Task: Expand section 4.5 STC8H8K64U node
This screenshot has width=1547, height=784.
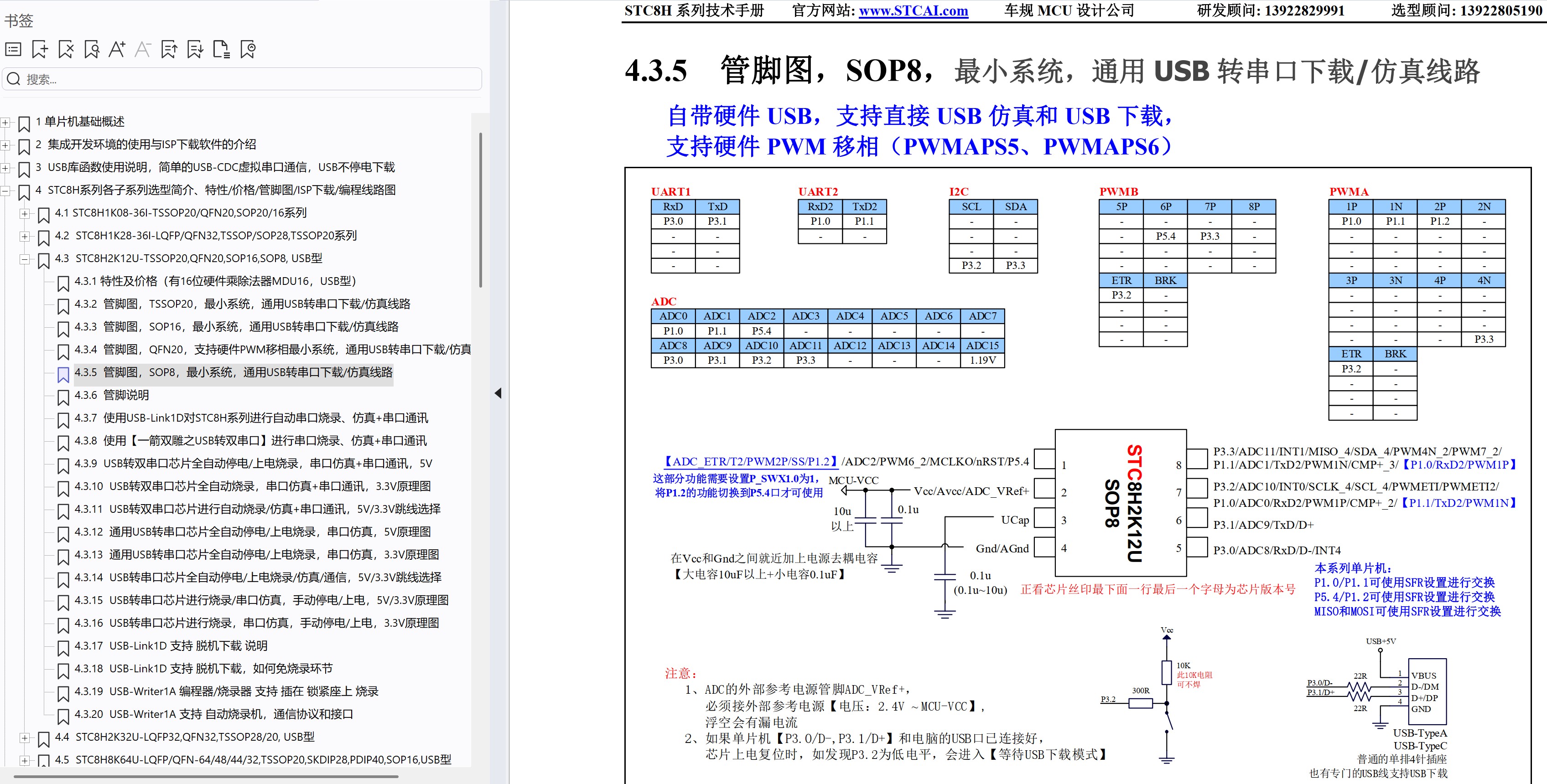Action: 25,761
